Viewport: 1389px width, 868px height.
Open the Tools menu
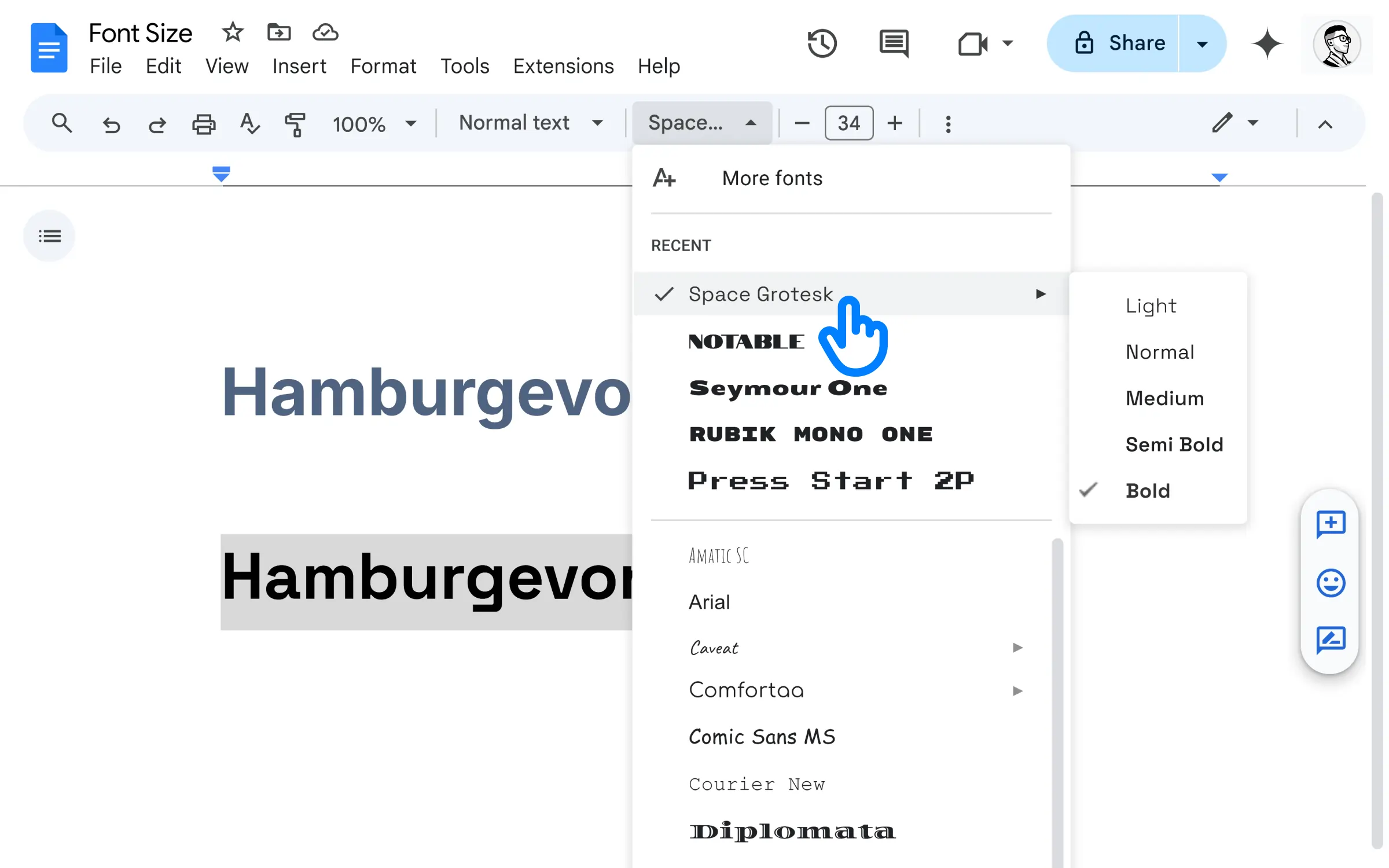(x=465, y=66)
